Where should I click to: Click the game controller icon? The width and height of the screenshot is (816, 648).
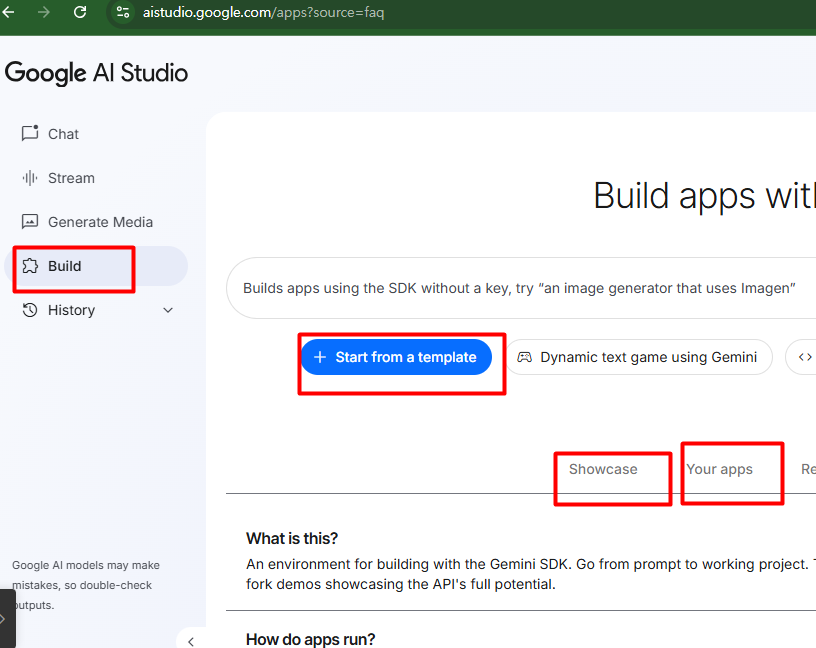[524, 357]
